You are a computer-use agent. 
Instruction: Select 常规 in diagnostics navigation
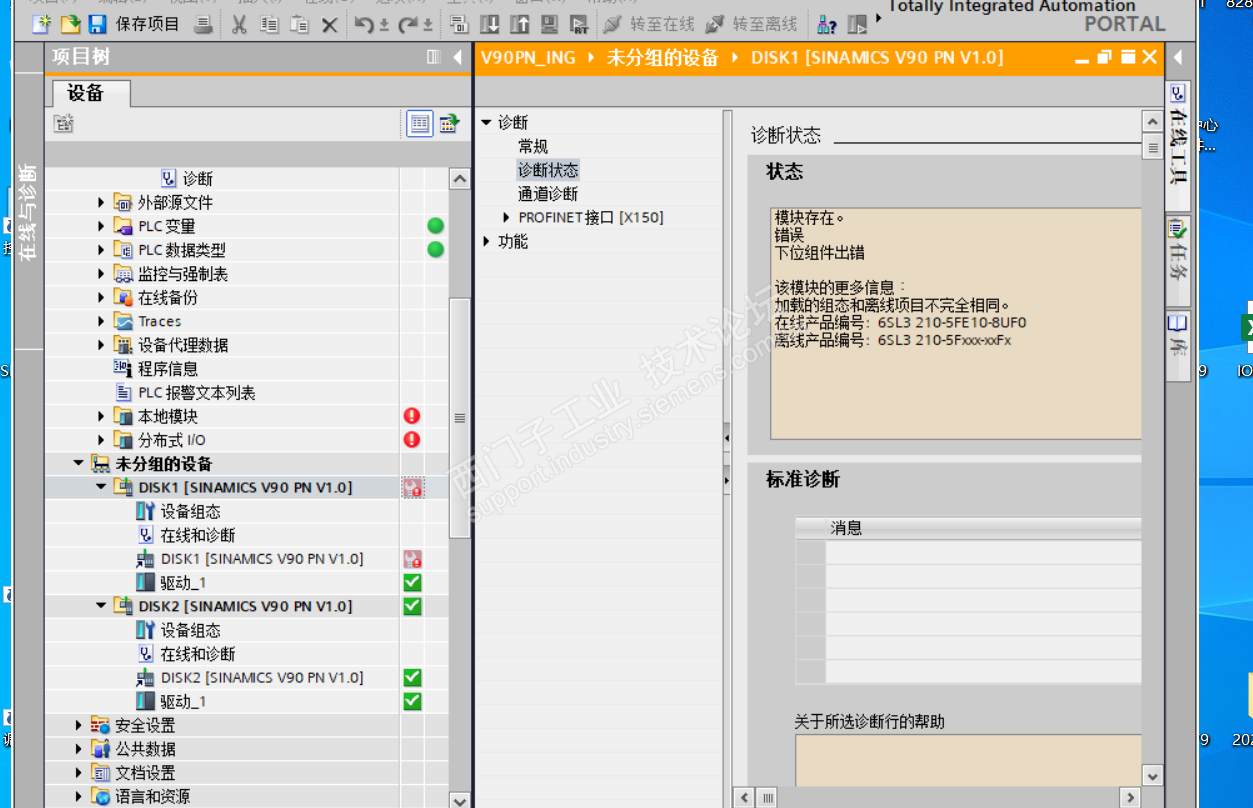[x=533, y=146]
